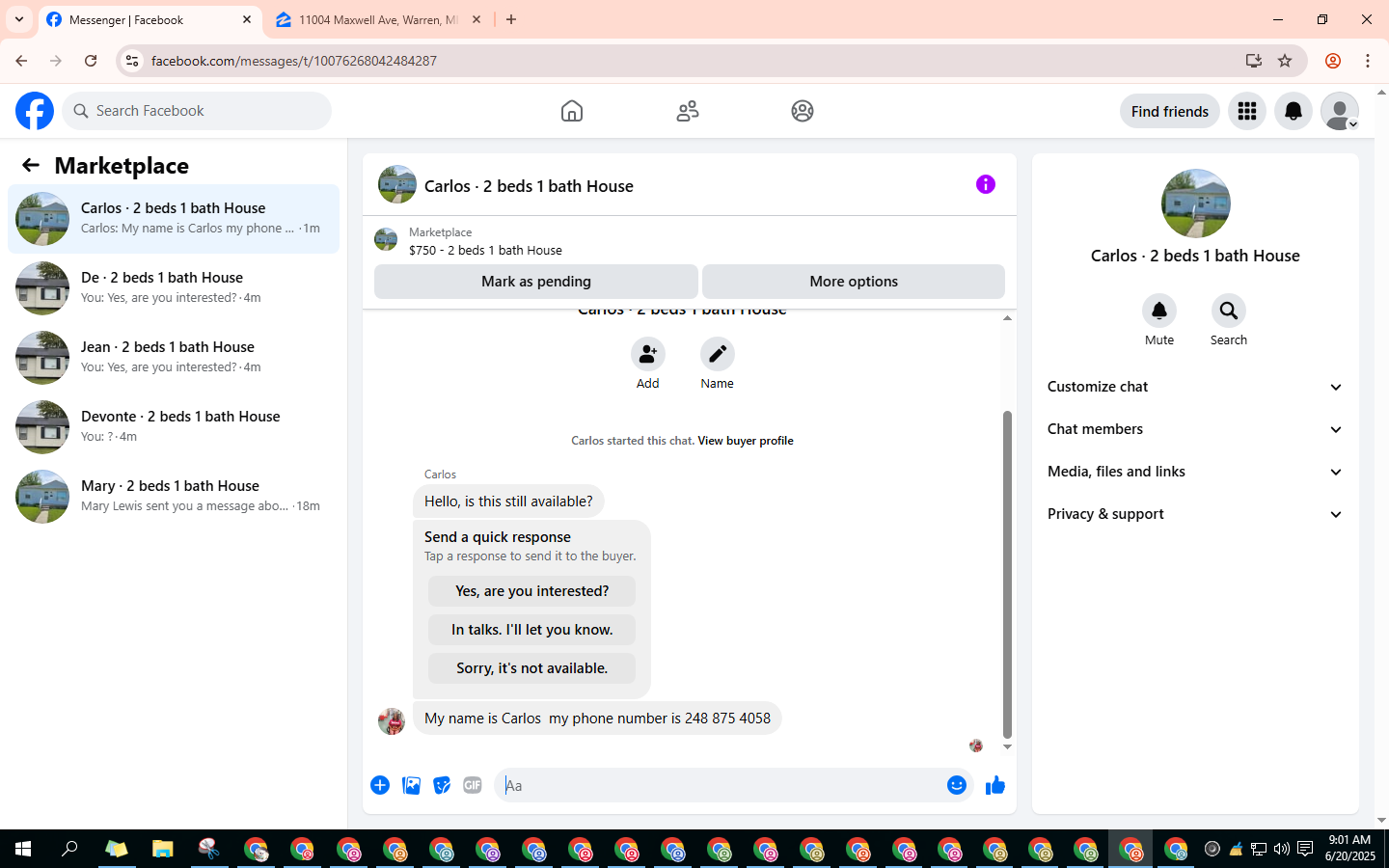This screenshot has width=1389, height=868.
Task: Open volume control in system tray
Action: tap(1281, 849)
